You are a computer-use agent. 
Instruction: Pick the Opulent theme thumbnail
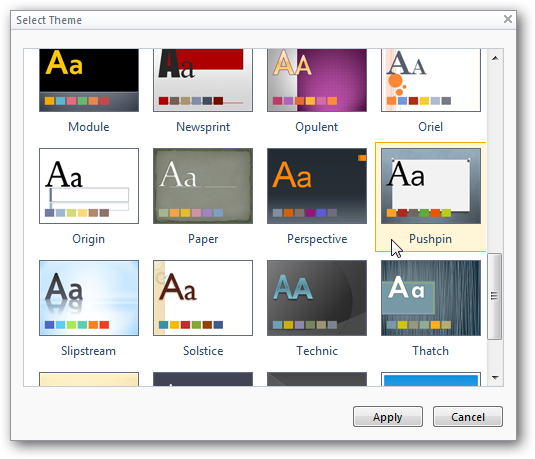click(317, 80)
